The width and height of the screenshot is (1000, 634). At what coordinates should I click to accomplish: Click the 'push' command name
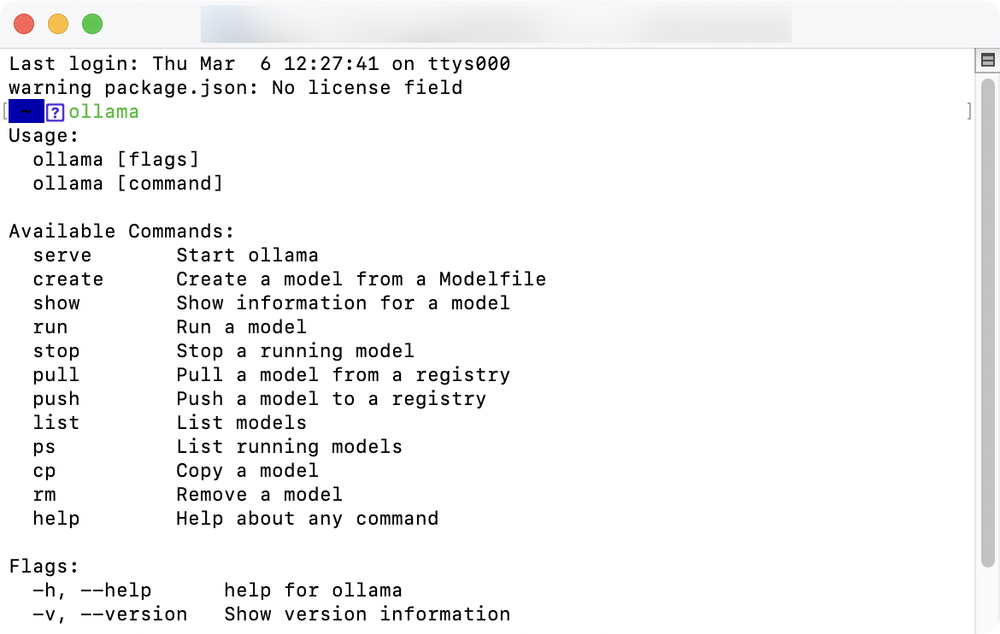point(56,399)
